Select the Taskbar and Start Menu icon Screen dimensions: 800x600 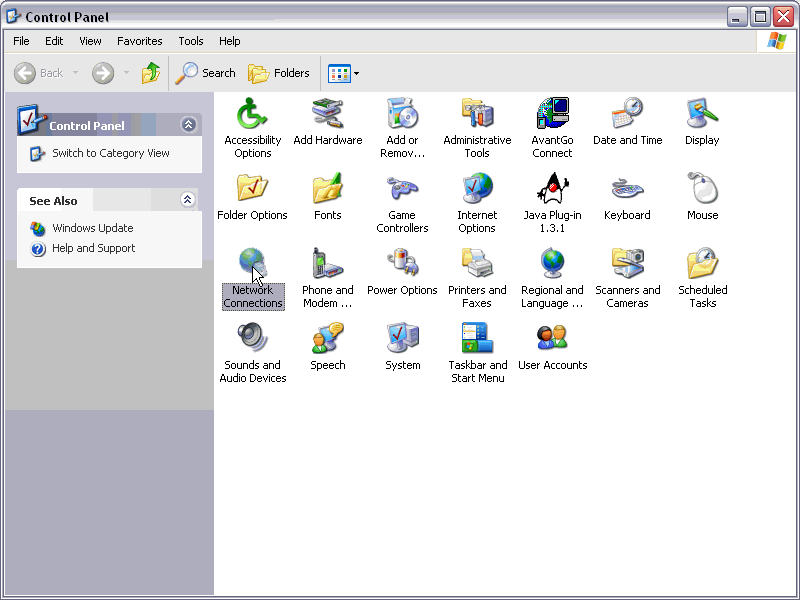[477, 338]
